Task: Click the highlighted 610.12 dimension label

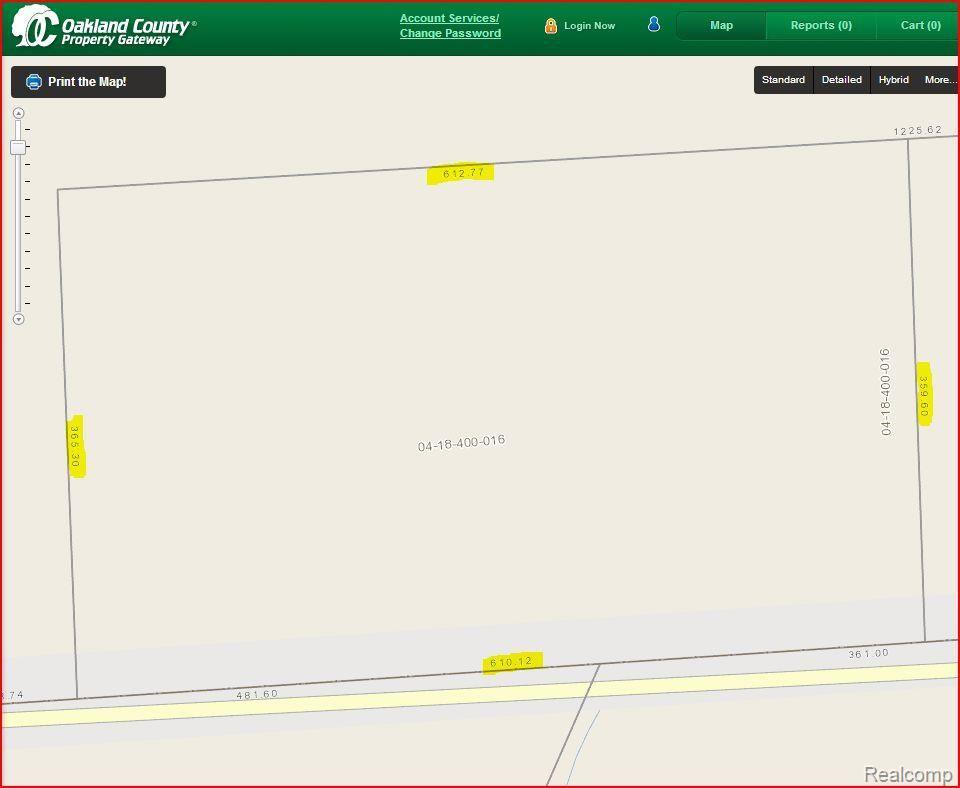Action: coord(511,662)
